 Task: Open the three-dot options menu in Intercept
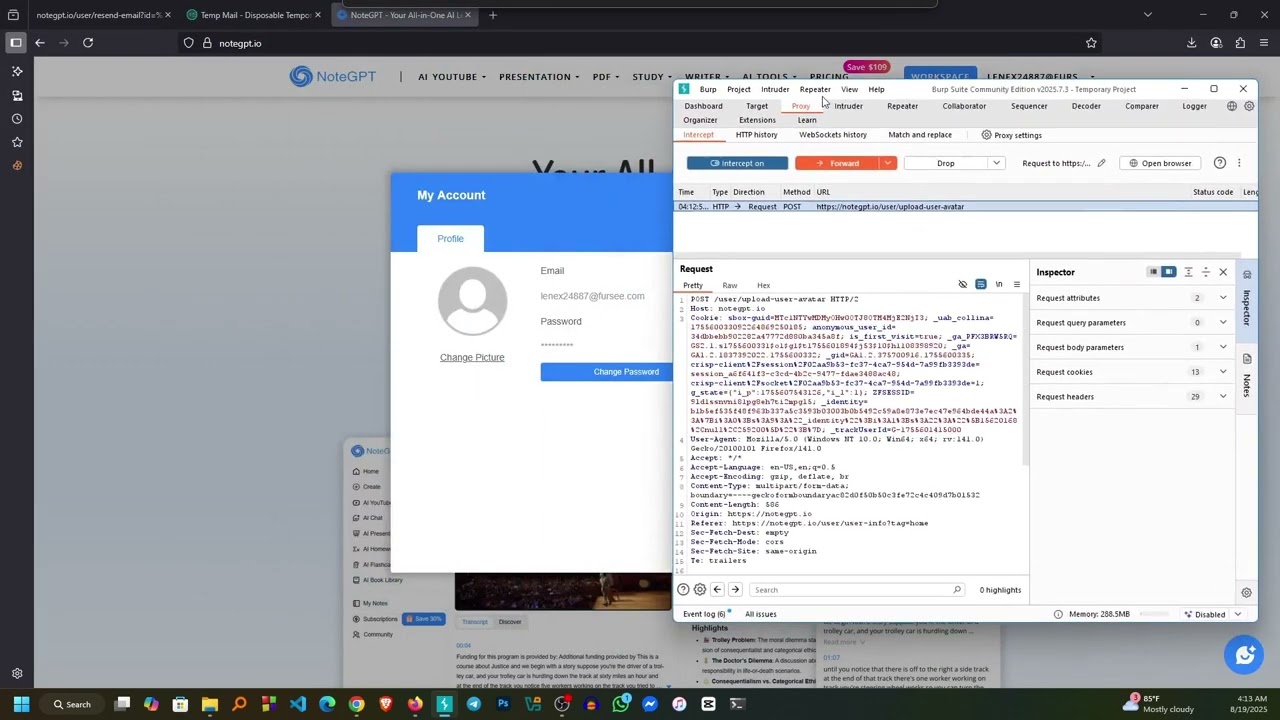point(1238,163)
